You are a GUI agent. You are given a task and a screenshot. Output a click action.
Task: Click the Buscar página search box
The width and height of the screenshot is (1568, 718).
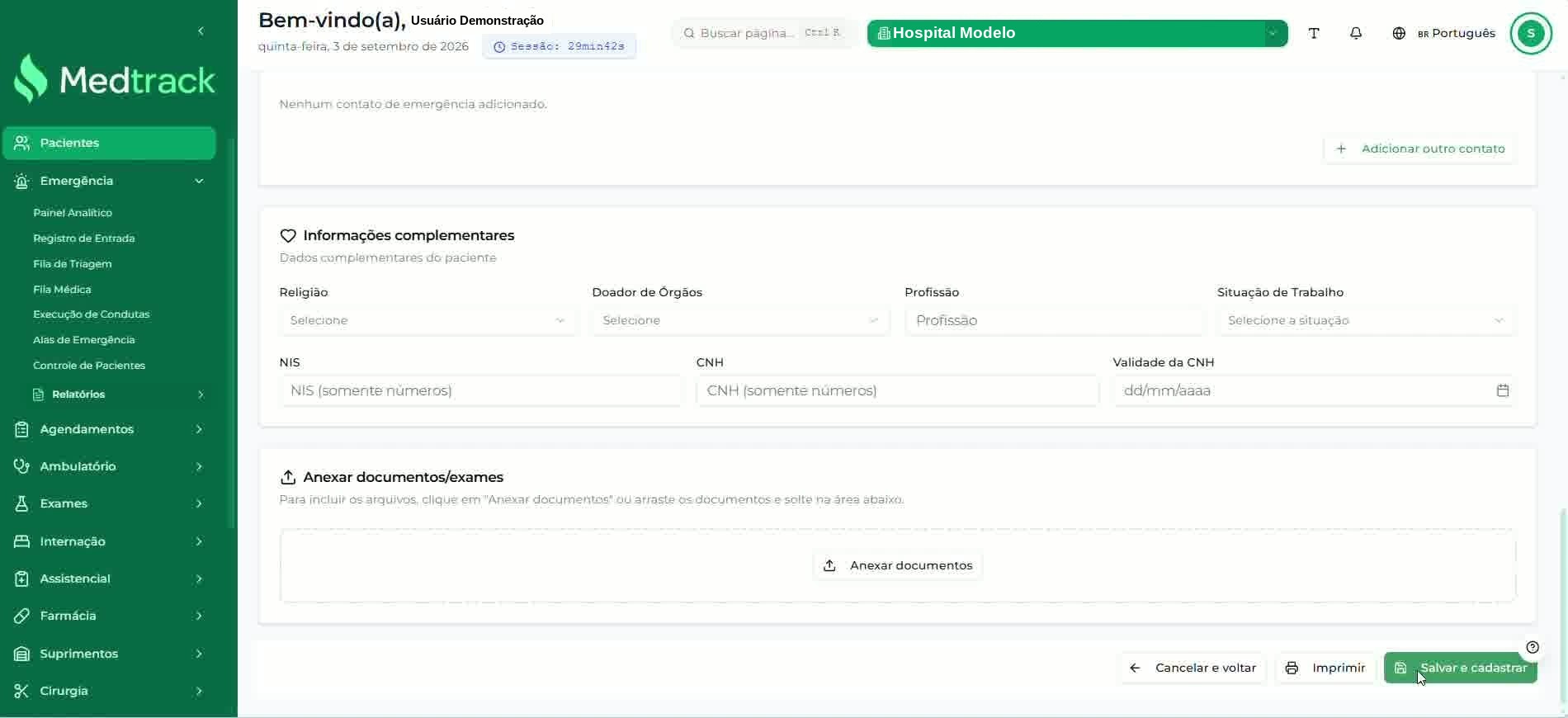pos(764,33)
